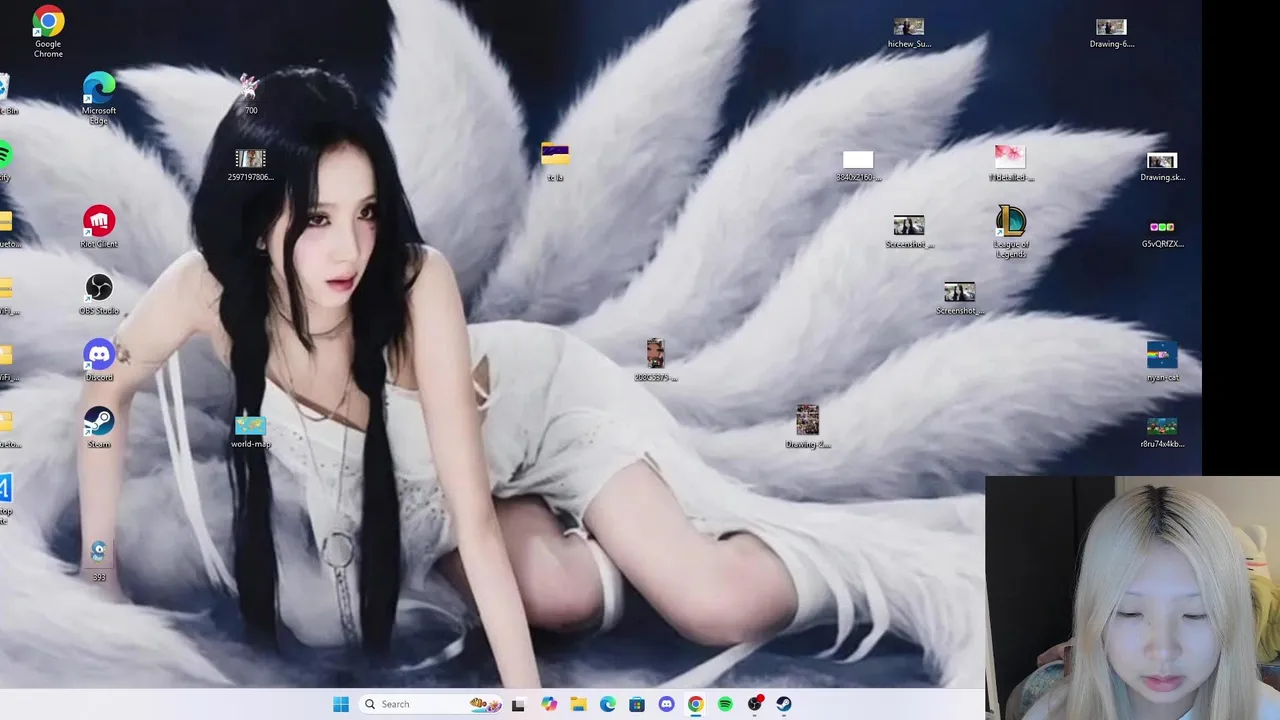Open the Riot Client desktop shortcut
Screen dimensions: 1280x720
pos(98,227)
